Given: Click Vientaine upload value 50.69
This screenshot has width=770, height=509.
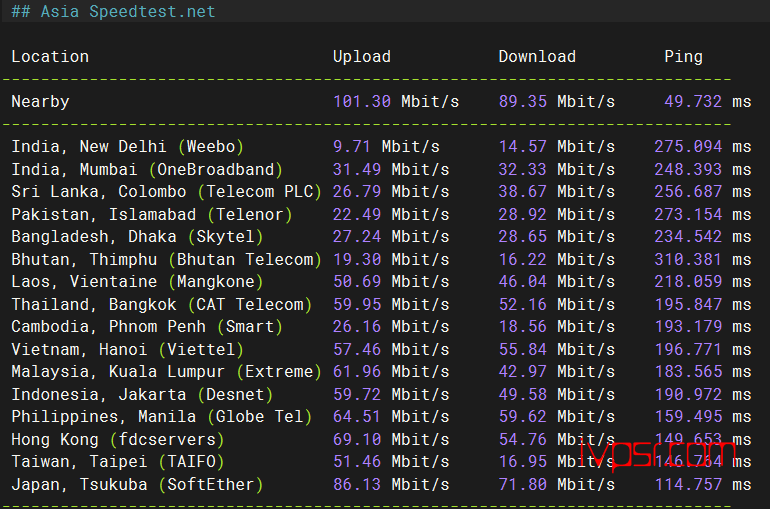Looking at the screenshot, I should [357, 281].
